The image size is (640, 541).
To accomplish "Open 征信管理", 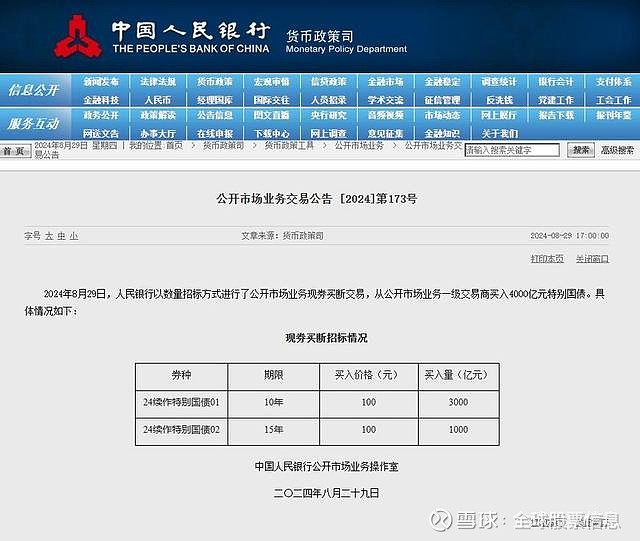I will point(442,100).
